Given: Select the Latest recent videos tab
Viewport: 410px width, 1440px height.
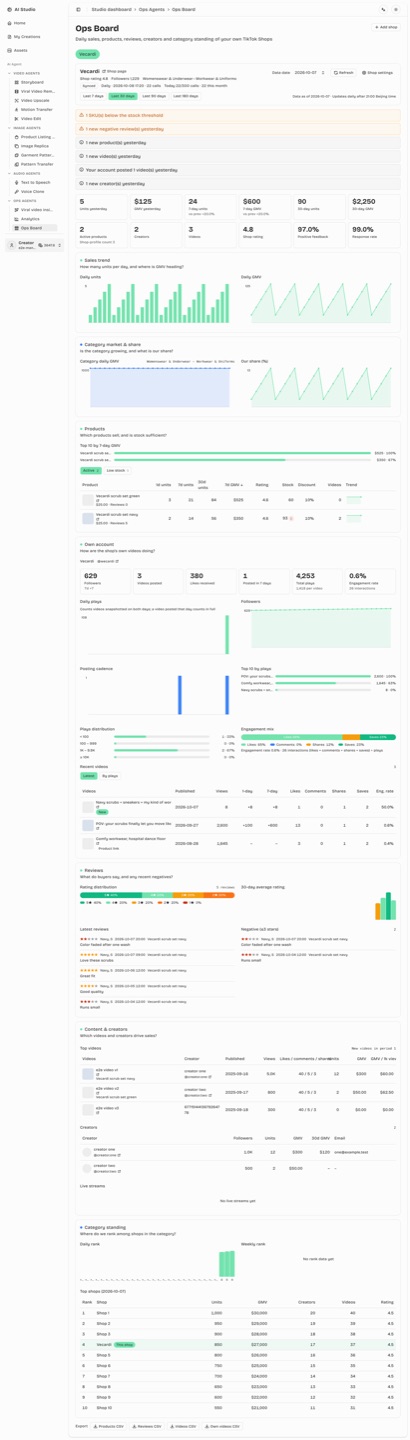Looking at the screenshot, I should click(89, 776).
